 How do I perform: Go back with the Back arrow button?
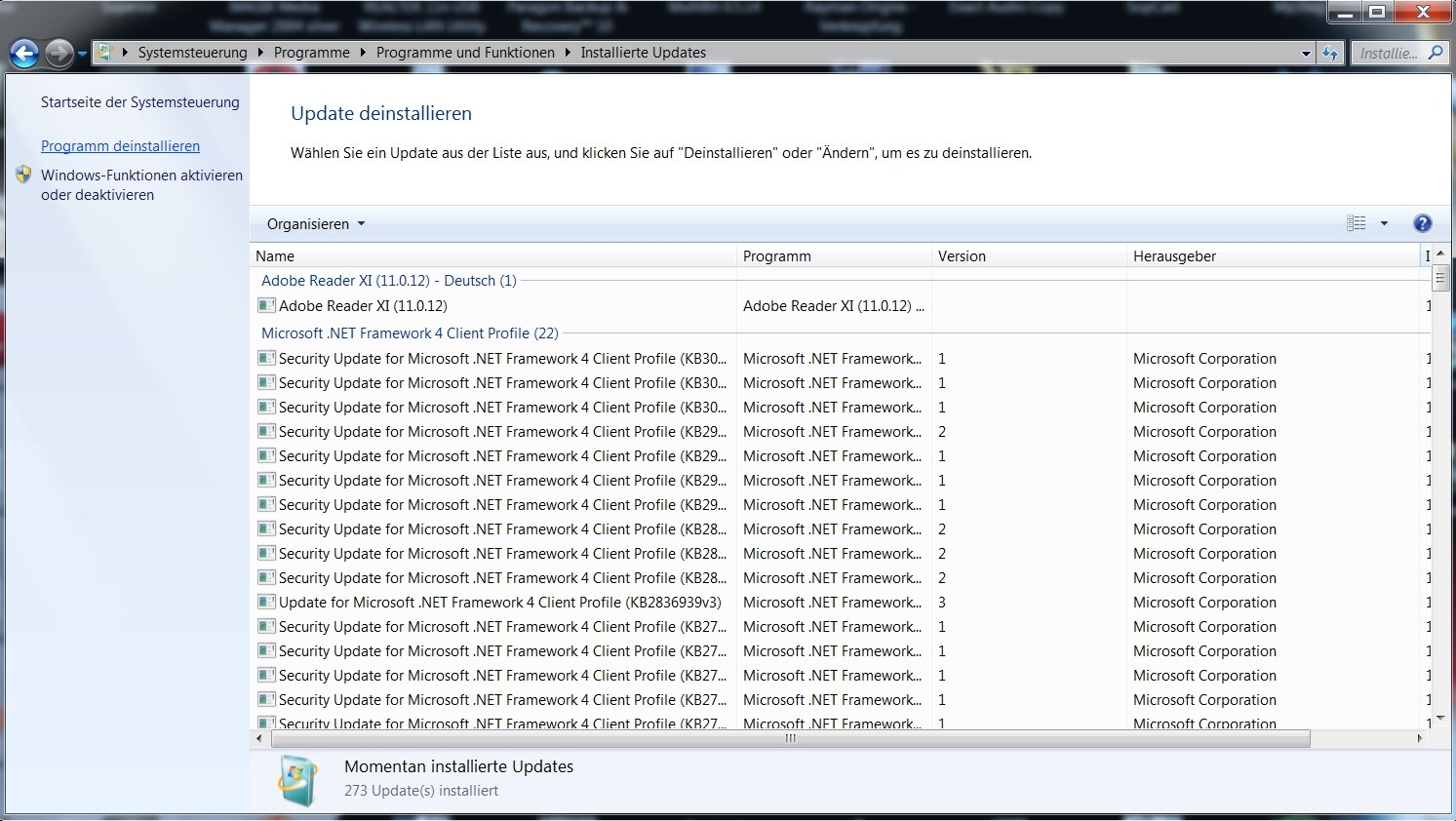tap(24, 54)
